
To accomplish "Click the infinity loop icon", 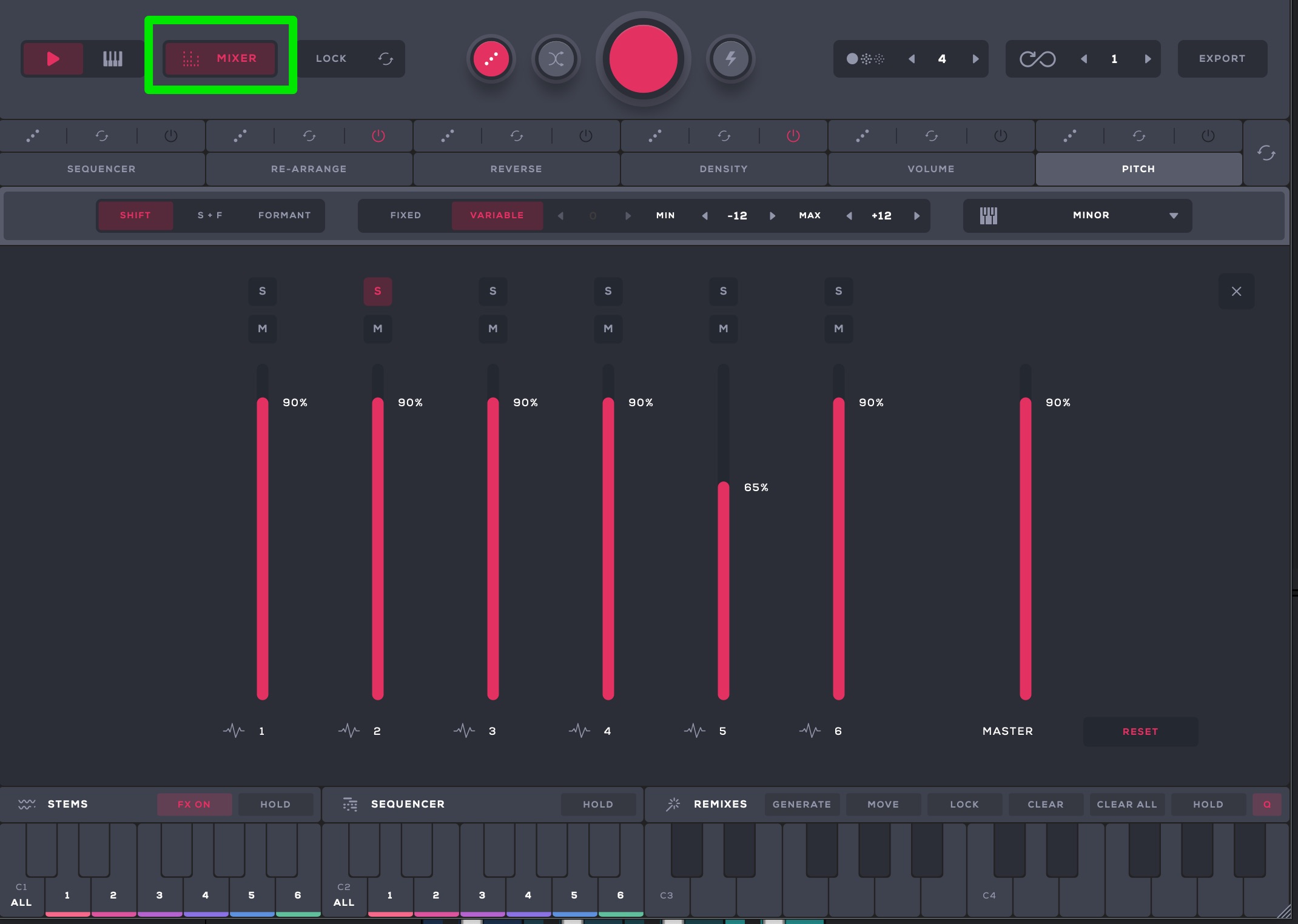I will [x=1037, y=59].
